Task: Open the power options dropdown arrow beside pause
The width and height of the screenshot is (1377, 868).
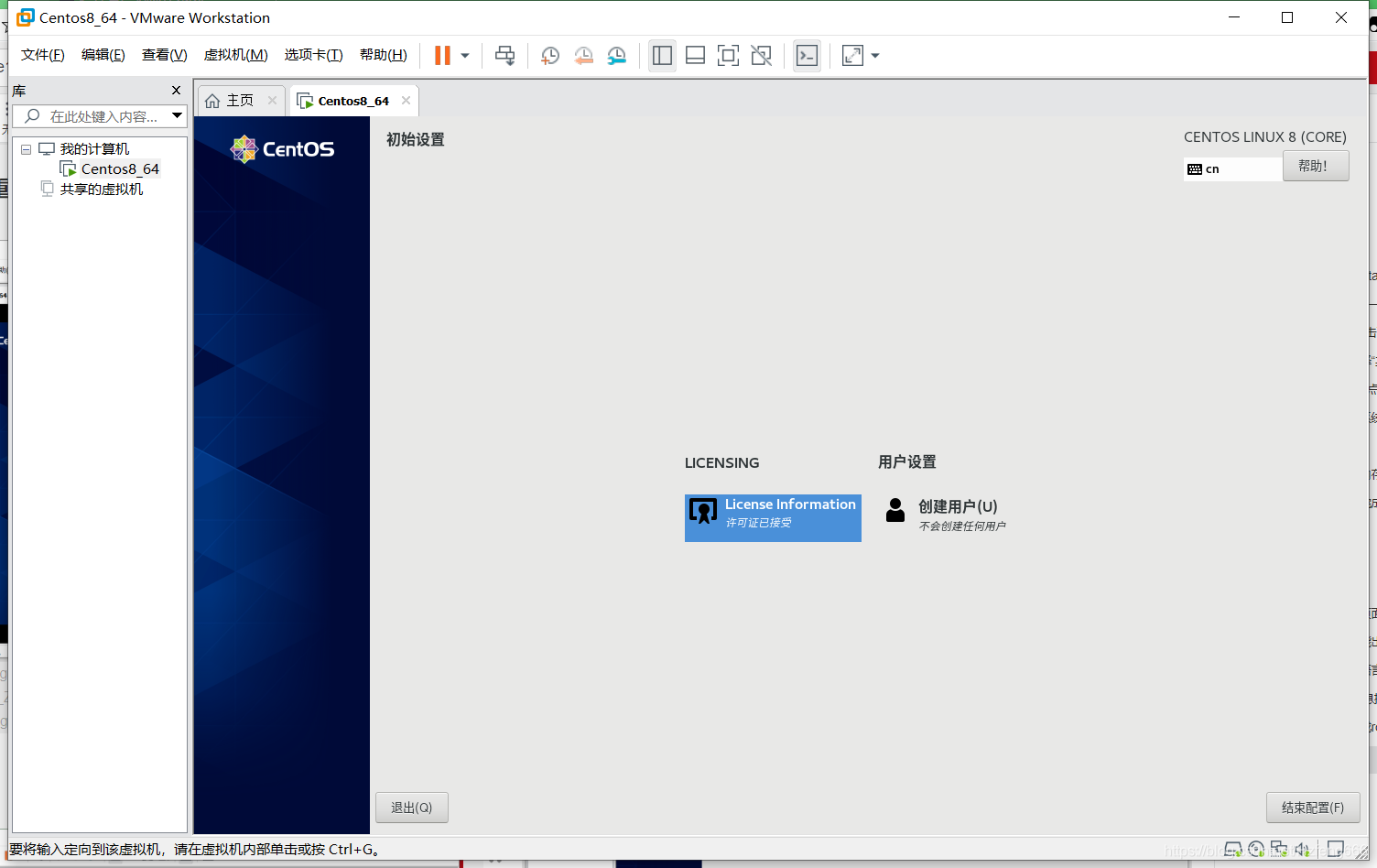Action: pyautogui.click(x=465, y=56)
